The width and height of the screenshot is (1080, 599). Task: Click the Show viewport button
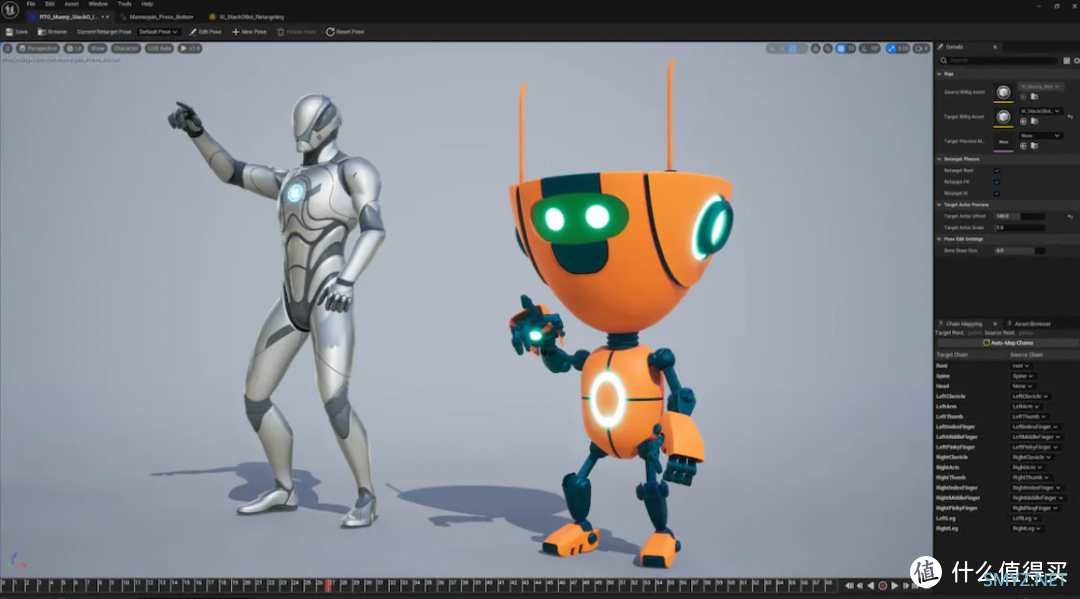pos(97,48)
